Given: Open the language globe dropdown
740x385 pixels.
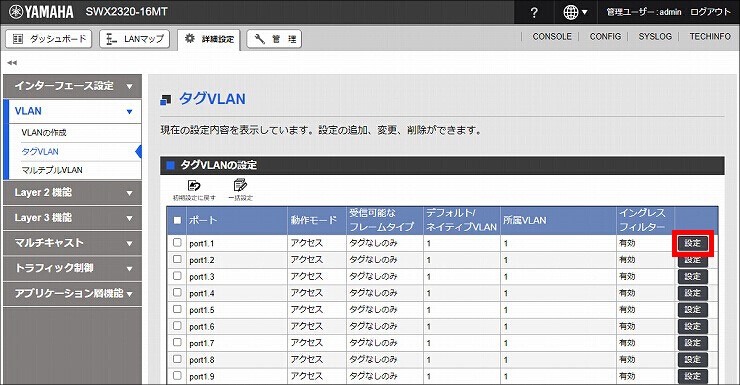Looking at the screenshot, I should [x=575, y=12].
